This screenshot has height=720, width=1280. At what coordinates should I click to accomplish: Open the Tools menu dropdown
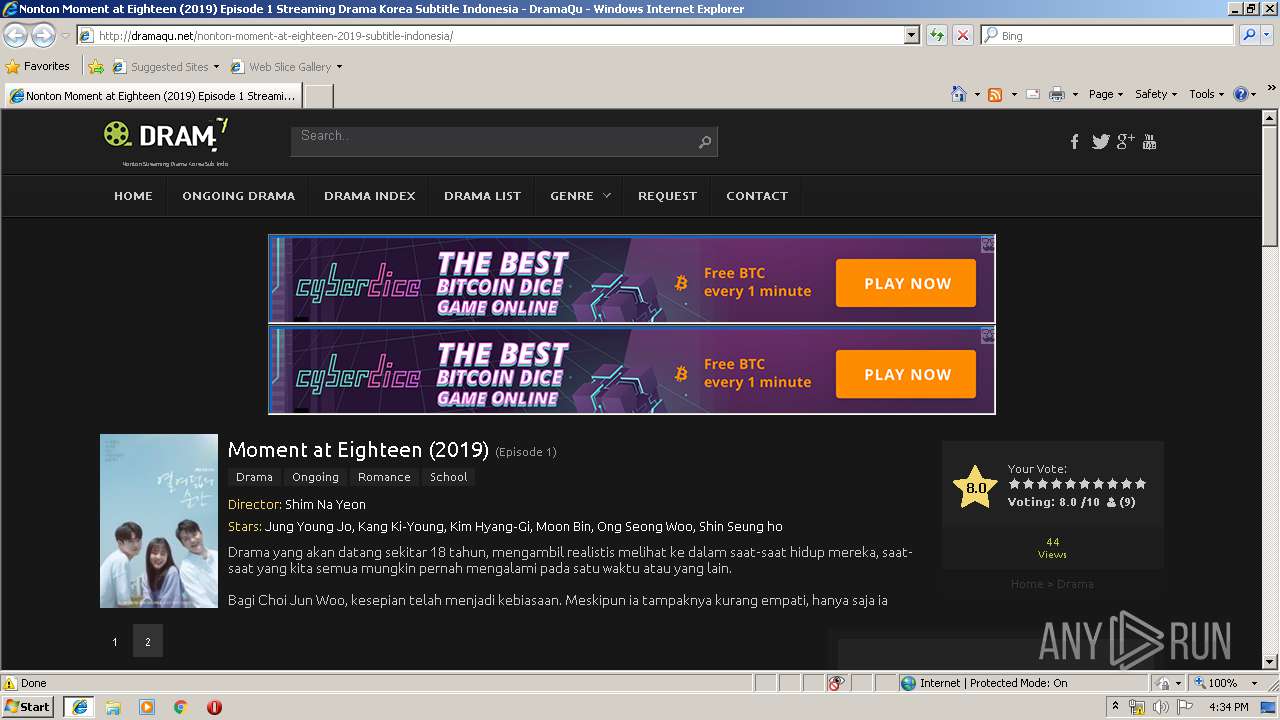(1207, 94)
